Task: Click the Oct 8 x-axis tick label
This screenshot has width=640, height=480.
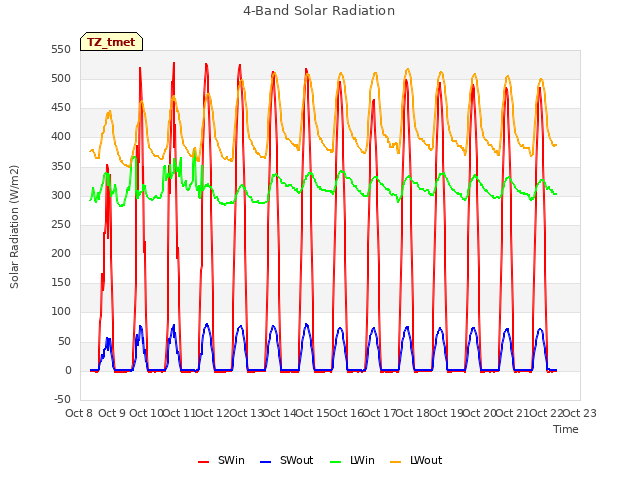Action: [x=79, y=413]
